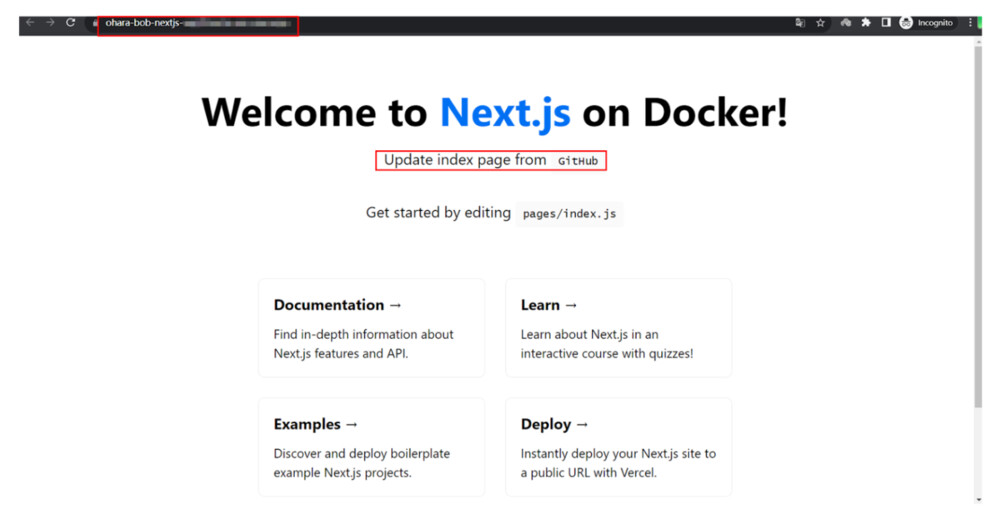Open the Deploy card

(618, 447)
